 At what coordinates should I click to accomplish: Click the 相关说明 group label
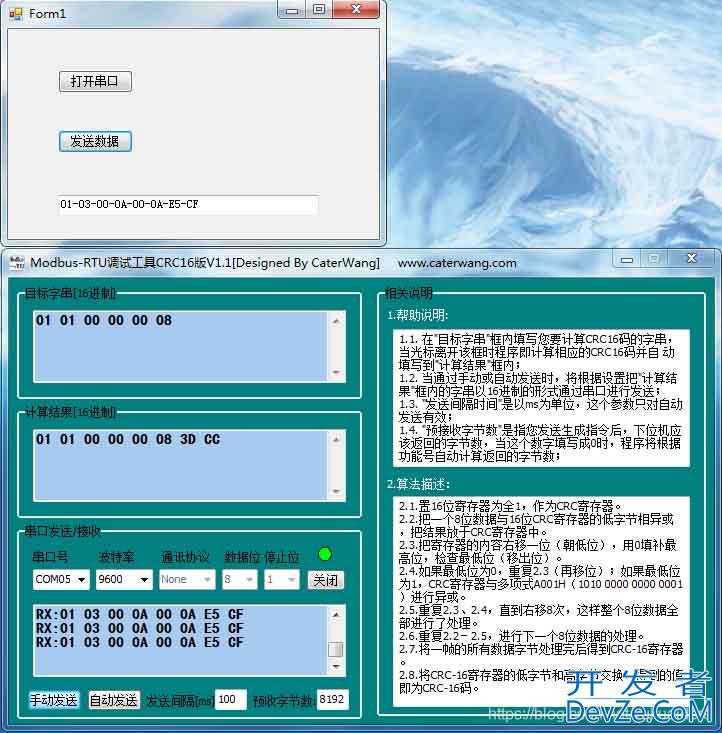pos(408,293)
